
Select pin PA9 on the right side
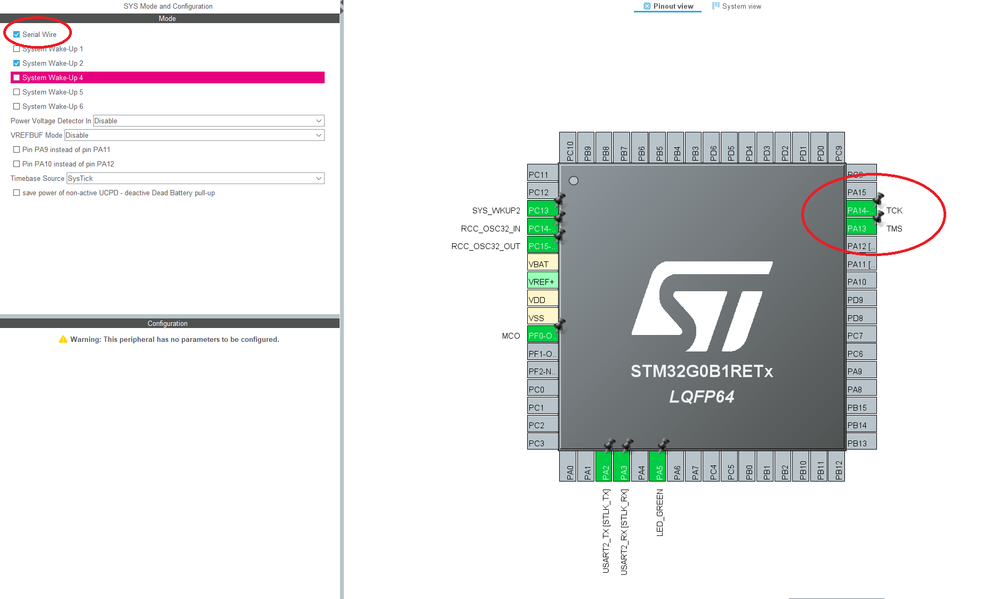[x=861, y=372]
